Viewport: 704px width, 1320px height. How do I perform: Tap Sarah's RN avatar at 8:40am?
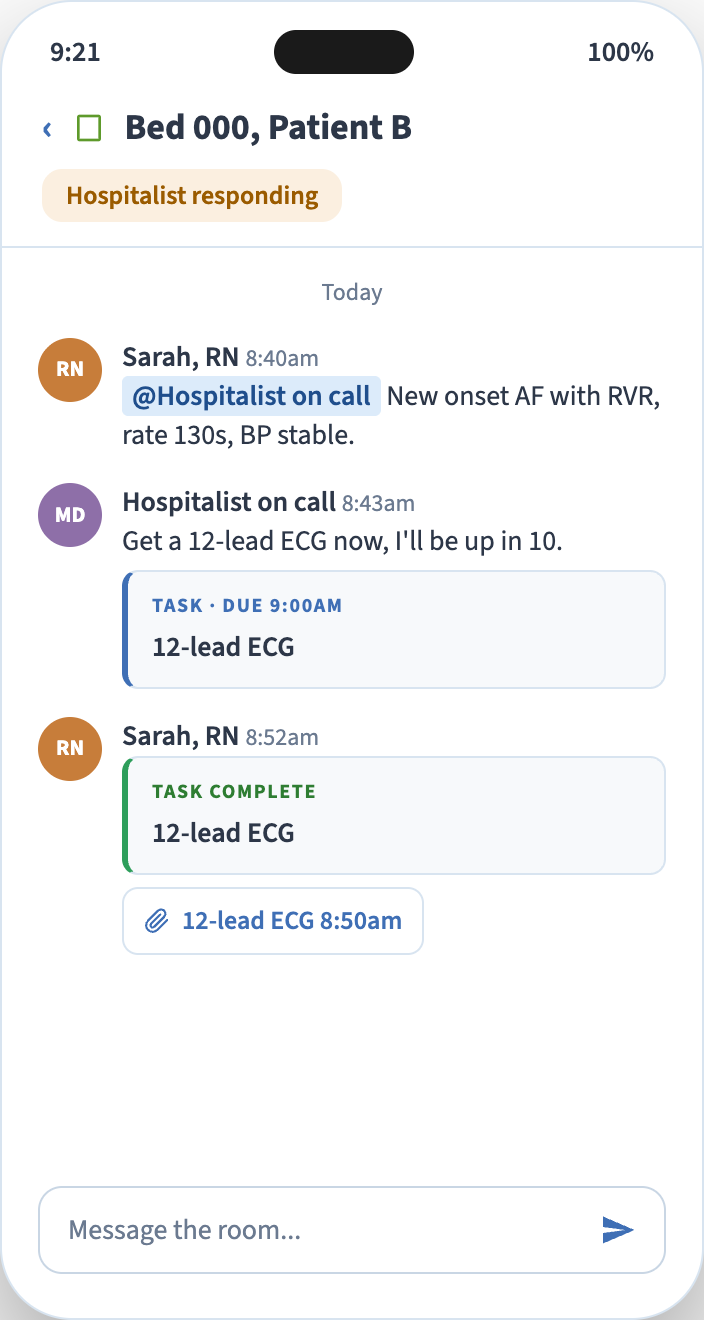click(70, 369)
